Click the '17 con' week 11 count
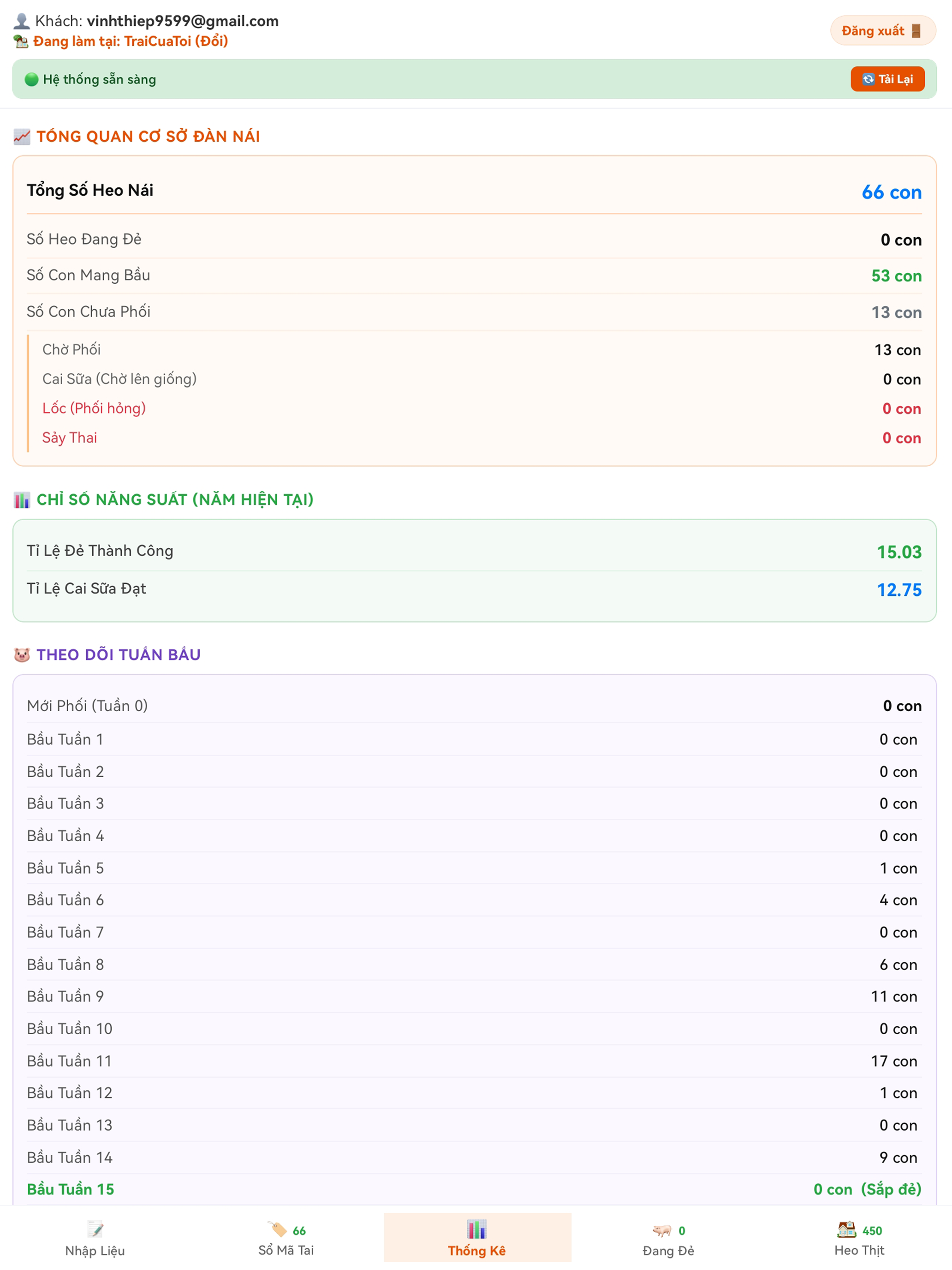 [x=894, y=1061]
